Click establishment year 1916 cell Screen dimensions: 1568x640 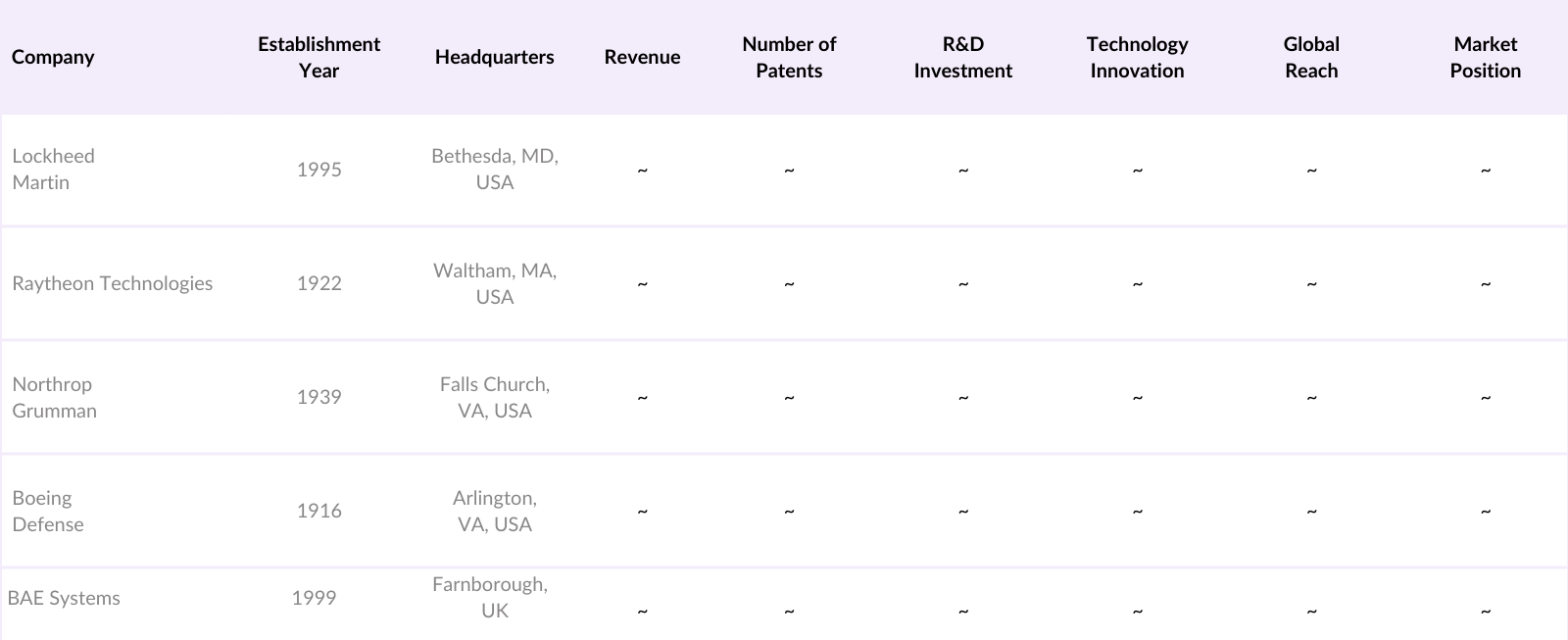[x=318, y=511]
